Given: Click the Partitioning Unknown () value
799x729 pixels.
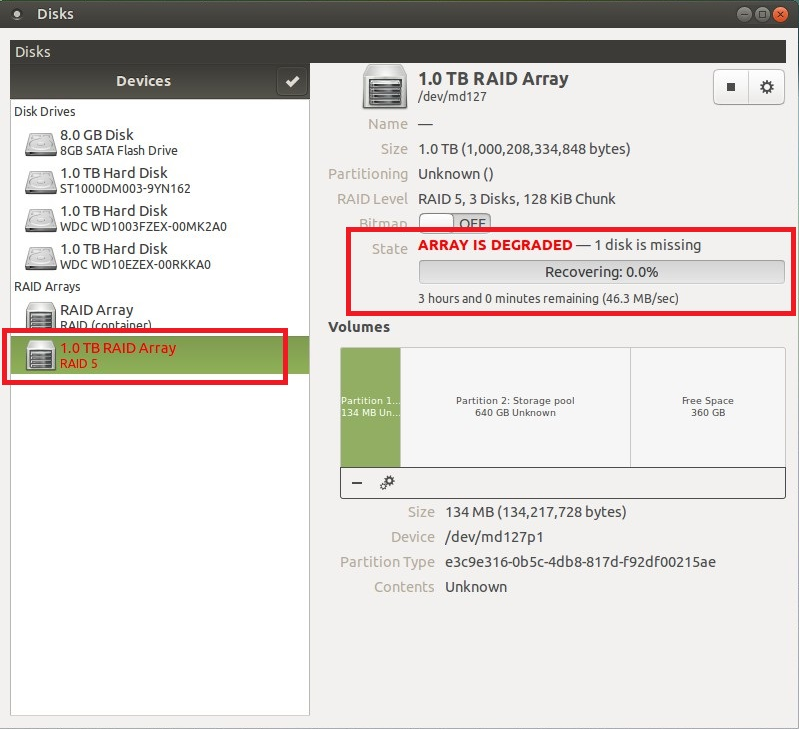Looking at the screenshot, I should click(456, 174).
